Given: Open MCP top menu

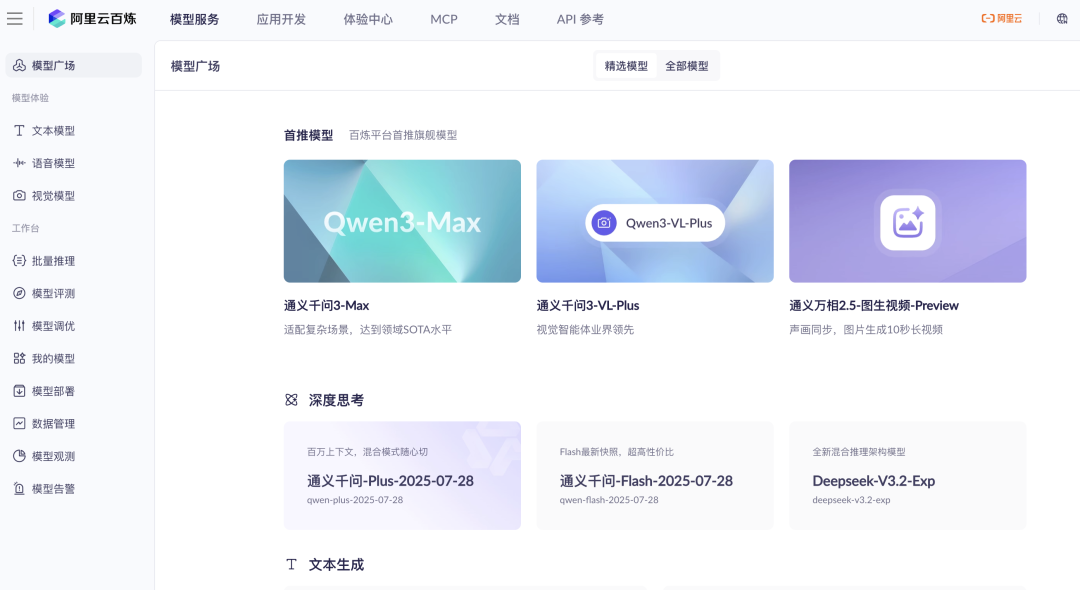Looking at the screenshot, I should pos(444,19).
